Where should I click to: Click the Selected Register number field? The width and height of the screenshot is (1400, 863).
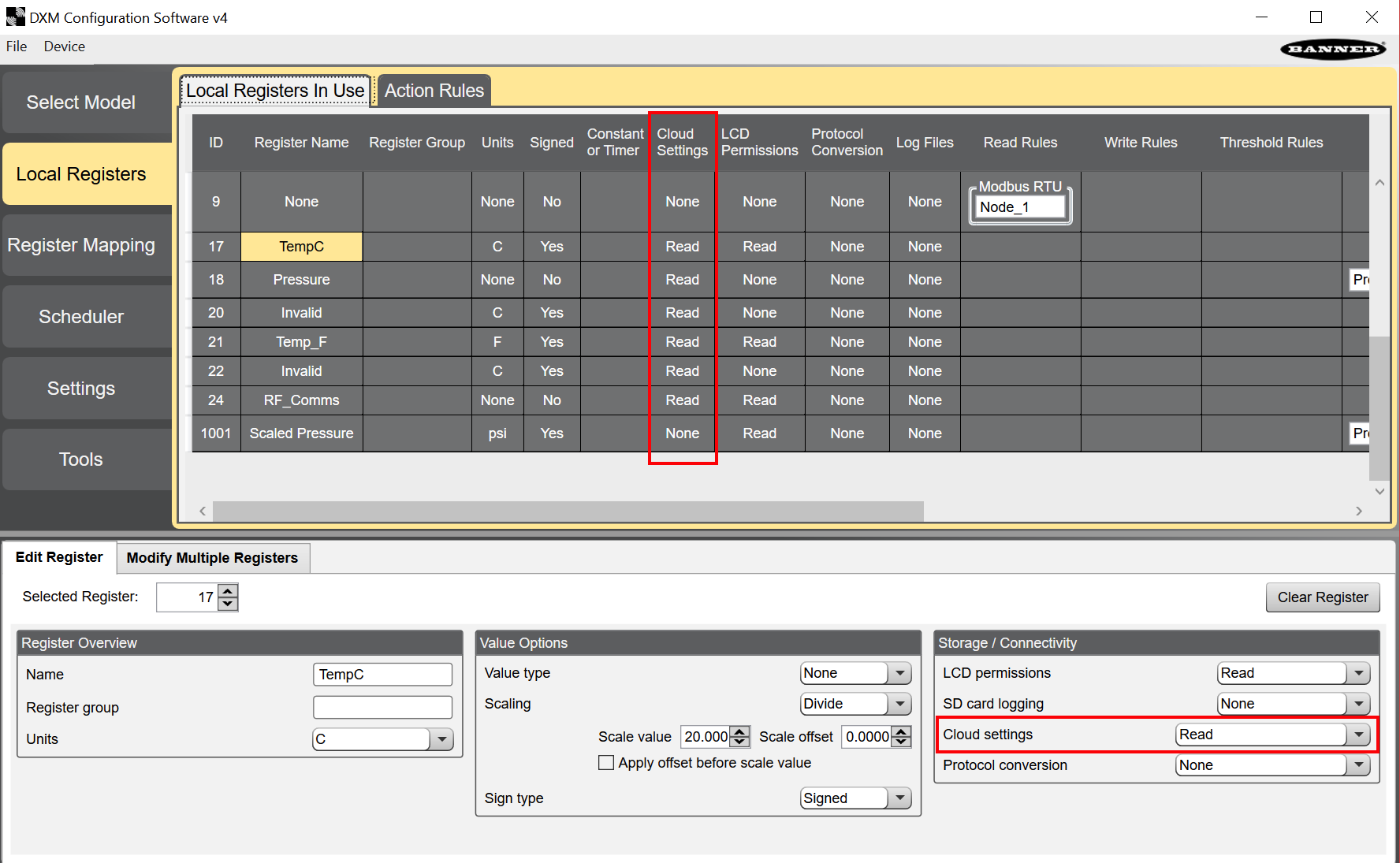pyautogui.click(x=188, y=597)
